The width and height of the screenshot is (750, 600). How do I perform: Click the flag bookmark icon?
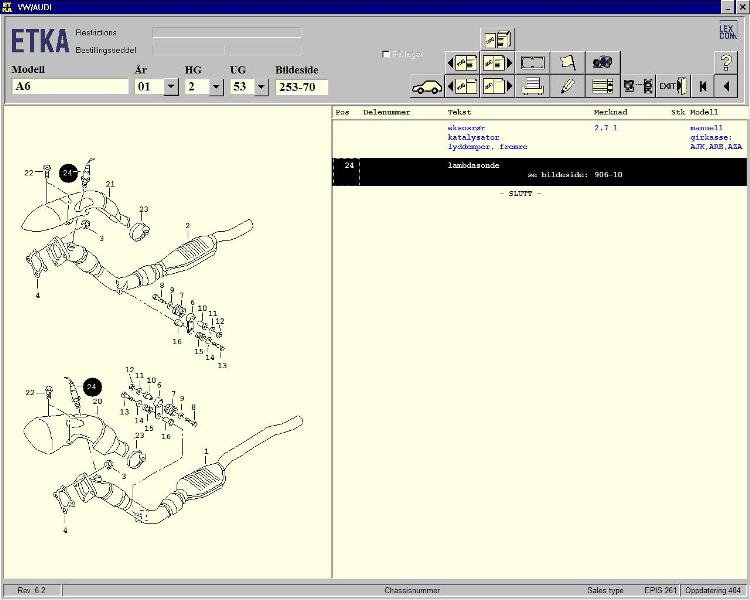click(567, 62)
